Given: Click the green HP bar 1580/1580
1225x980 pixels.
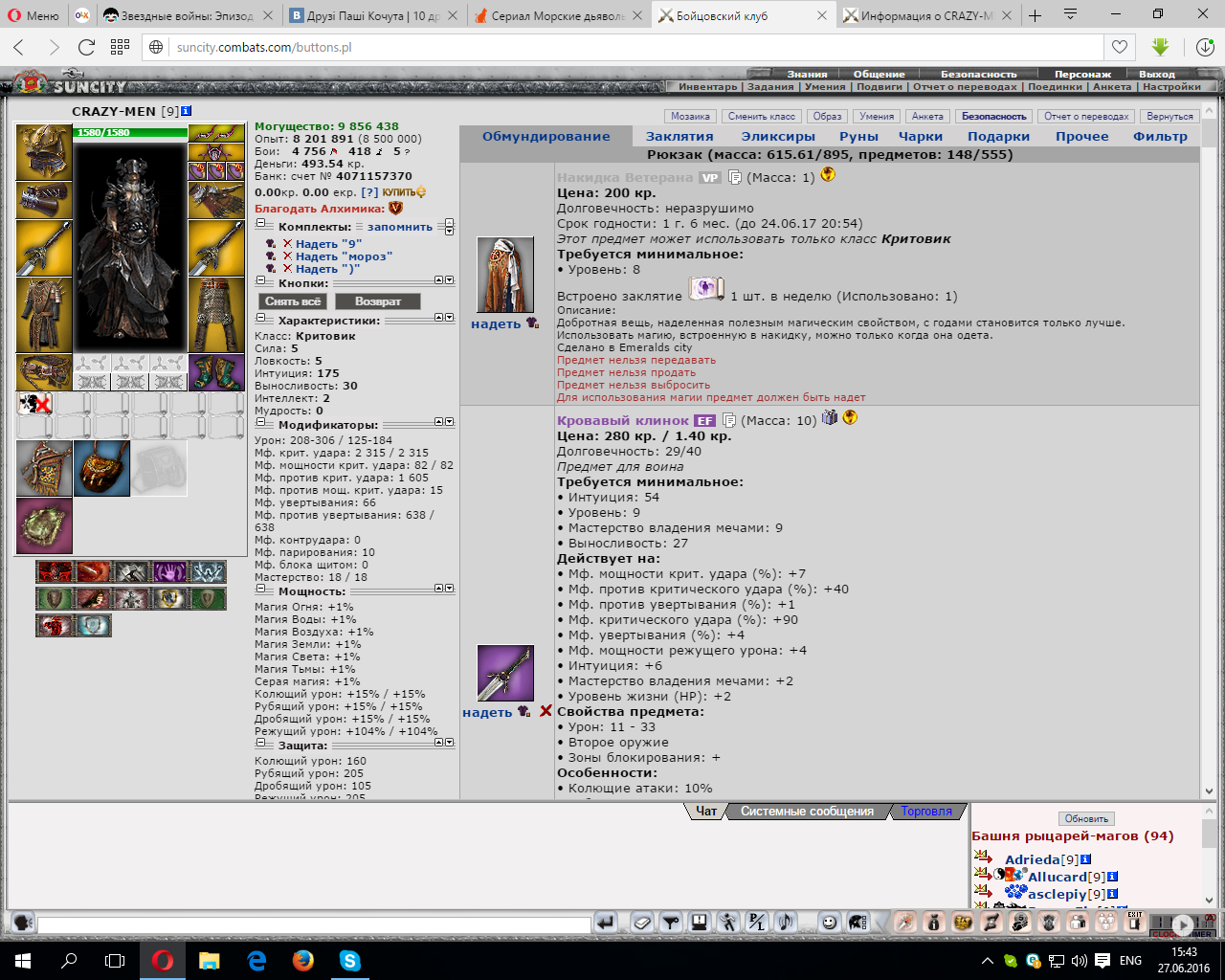Looking at the screenshot, I should (x=130, y=132).
